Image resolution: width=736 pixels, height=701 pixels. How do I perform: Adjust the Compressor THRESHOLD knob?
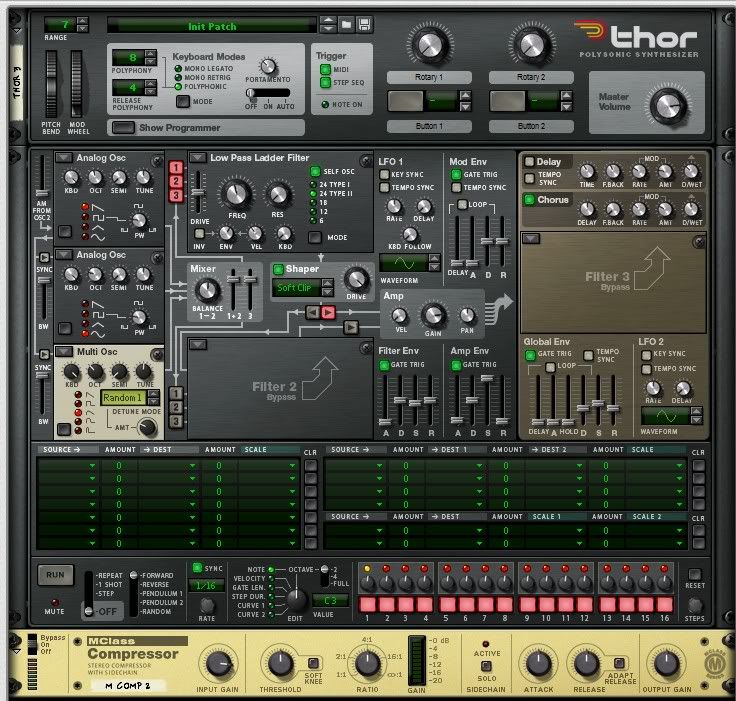coord(280,664)
